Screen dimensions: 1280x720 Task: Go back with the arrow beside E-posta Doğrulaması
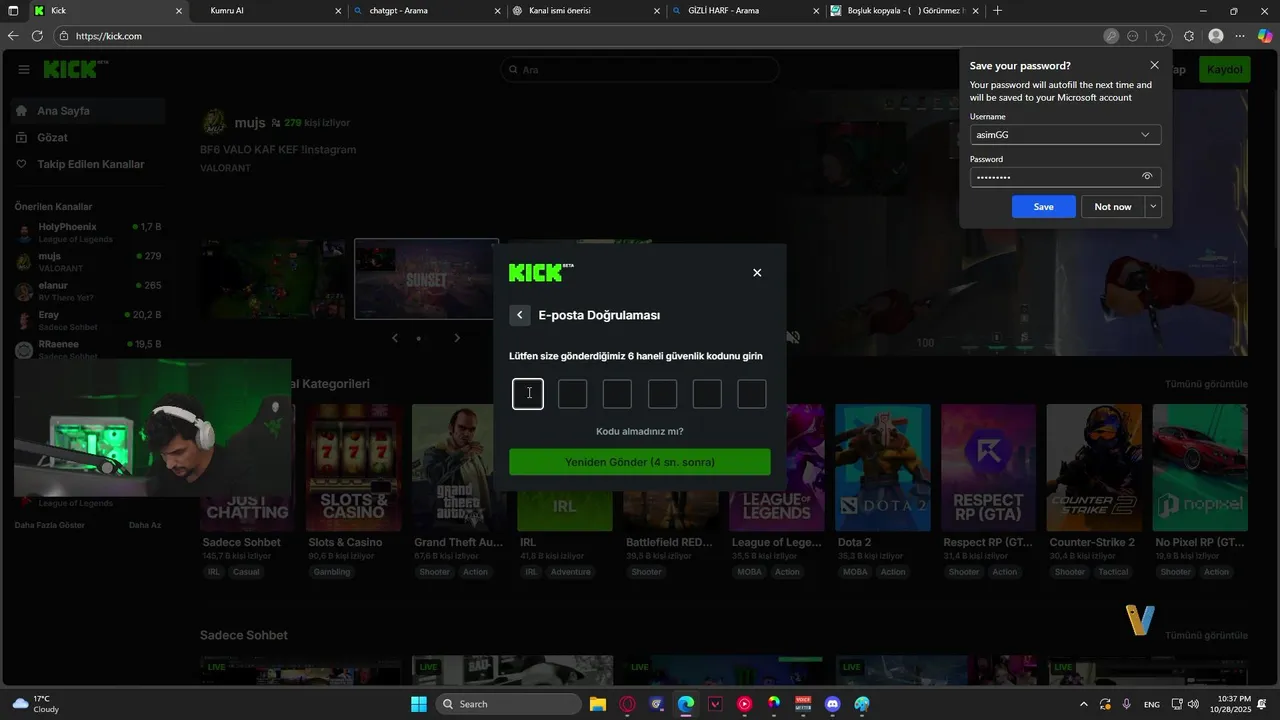coord(519,315)
